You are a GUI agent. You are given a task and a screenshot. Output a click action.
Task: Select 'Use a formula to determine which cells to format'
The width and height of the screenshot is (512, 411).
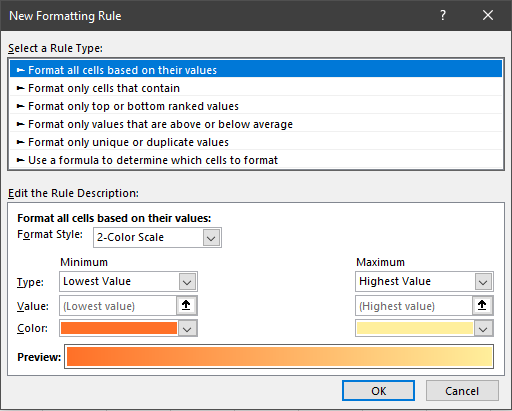(x=256, y=160)
